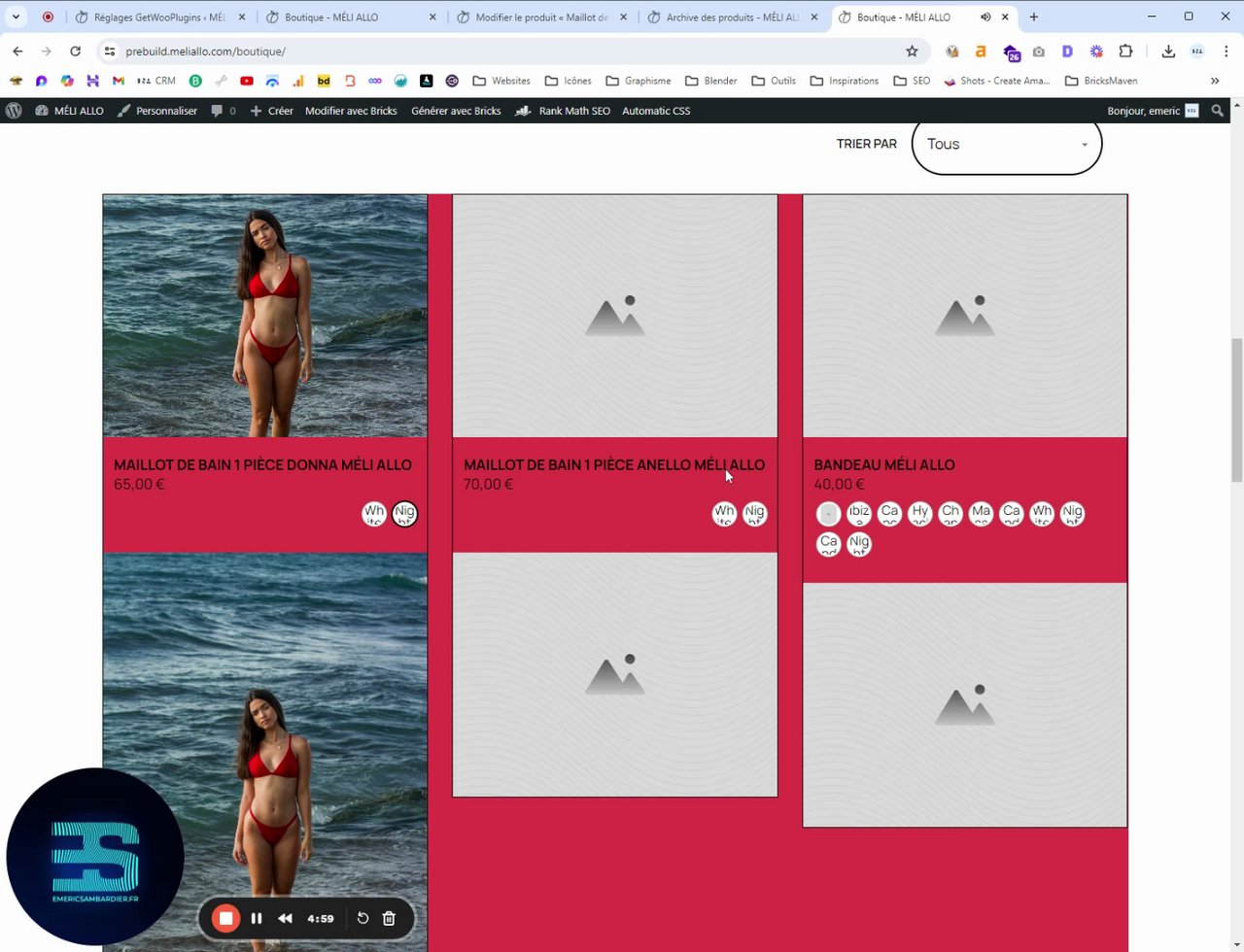
Task: Open Automatic CSS in admin bar
Action: [x=656, y=111]
